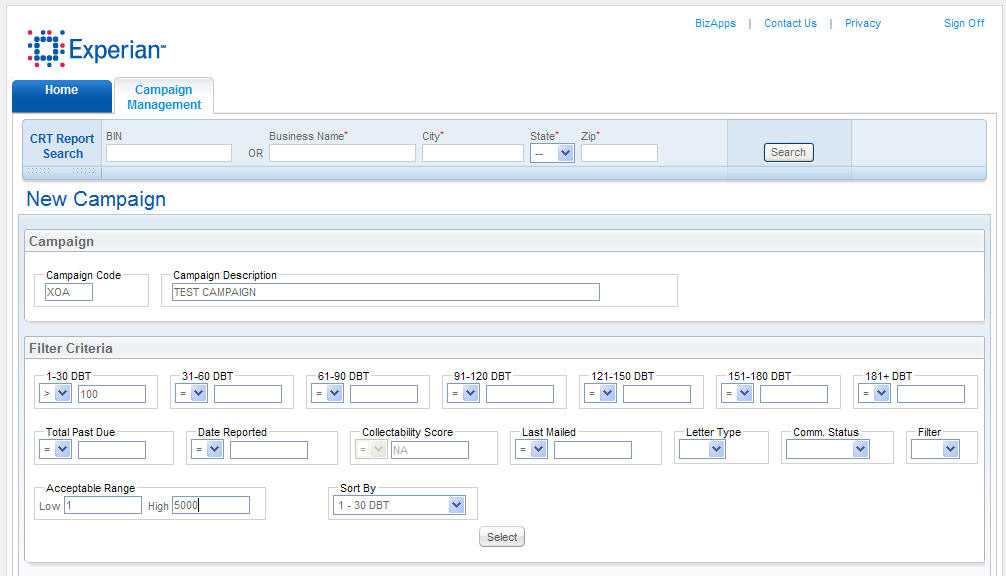Click the 181+ DBT value field
1006x576 pixels.
point(931,394)
